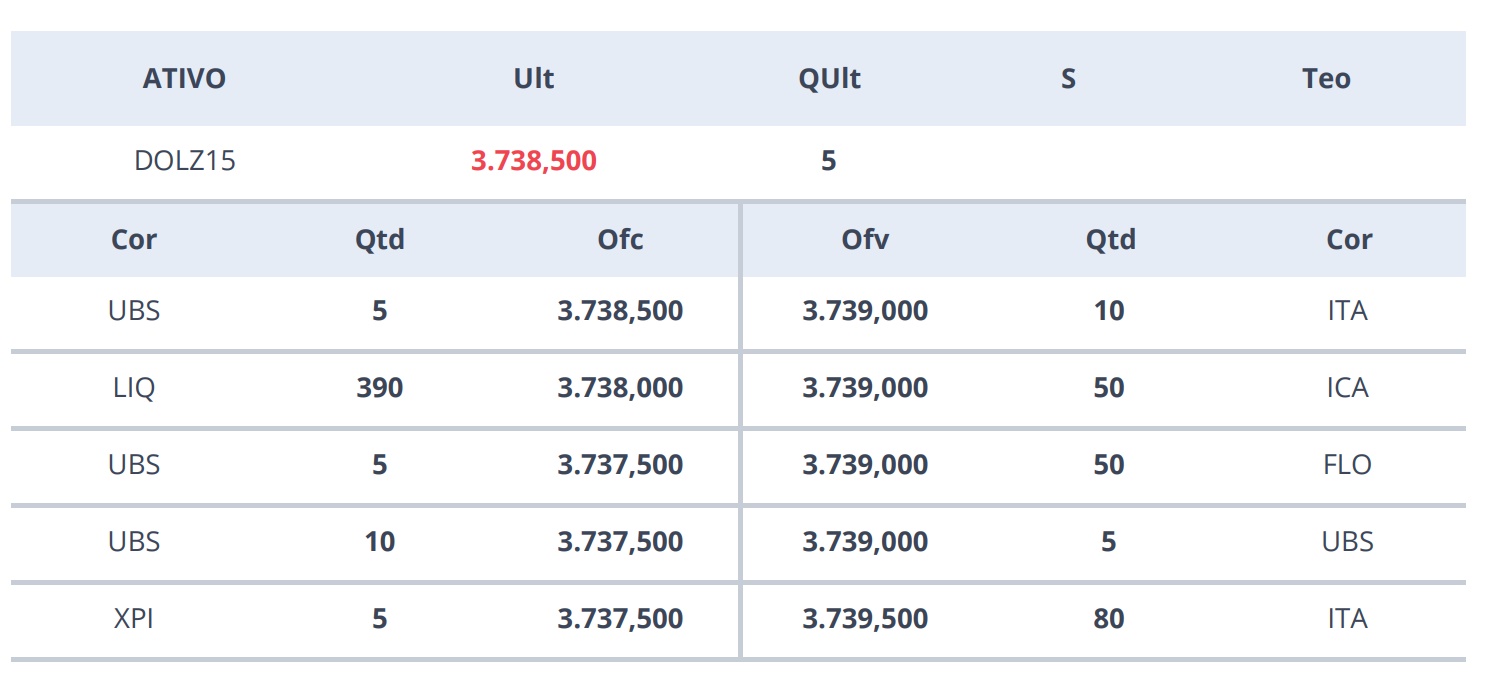Click the FLO broker on ask side
This screenshot has width=1494, height=678.
1347,465
